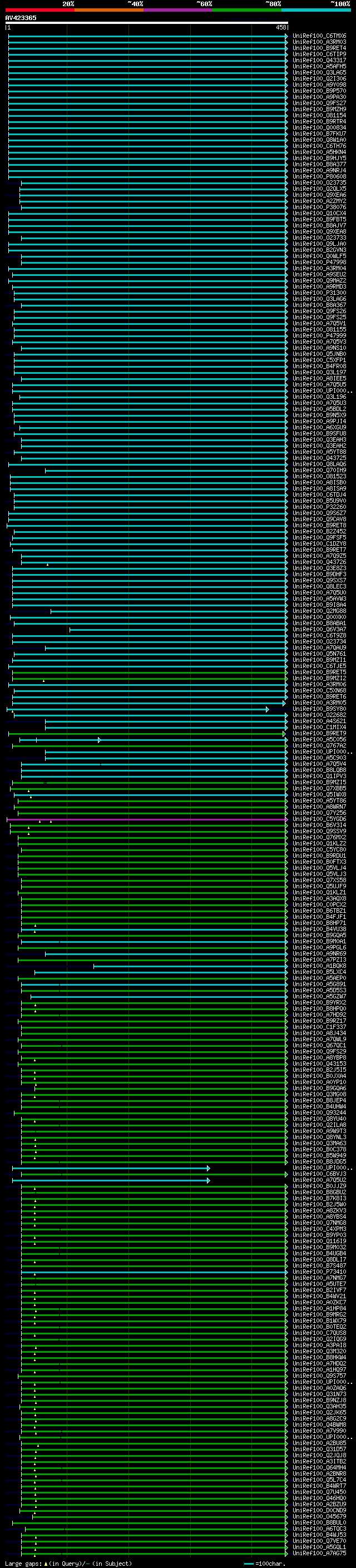Select hit UniRef100_B4WRT7

[x=319, y=1486]
